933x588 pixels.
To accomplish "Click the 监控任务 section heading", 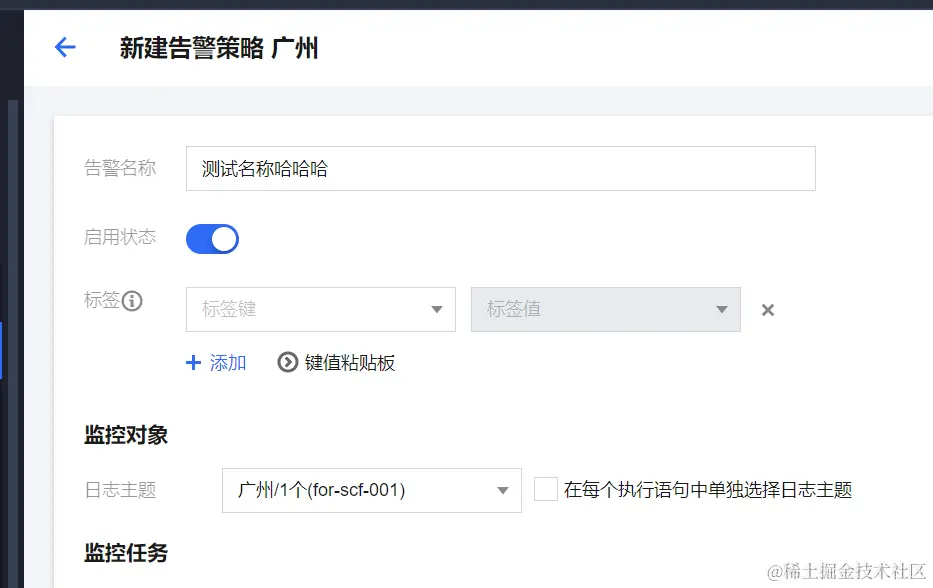I will [124, 553].
